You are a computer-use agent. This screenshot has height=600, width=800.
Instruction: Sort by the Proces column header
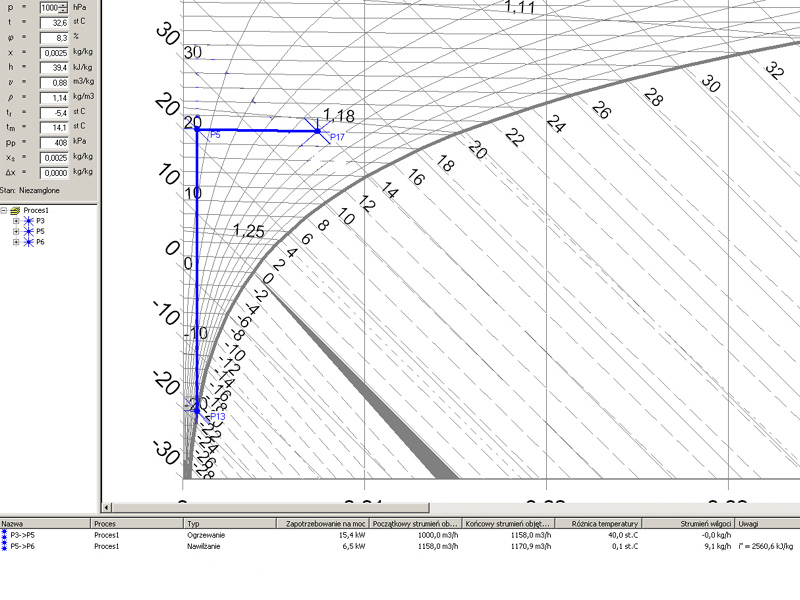pos(137,523)
